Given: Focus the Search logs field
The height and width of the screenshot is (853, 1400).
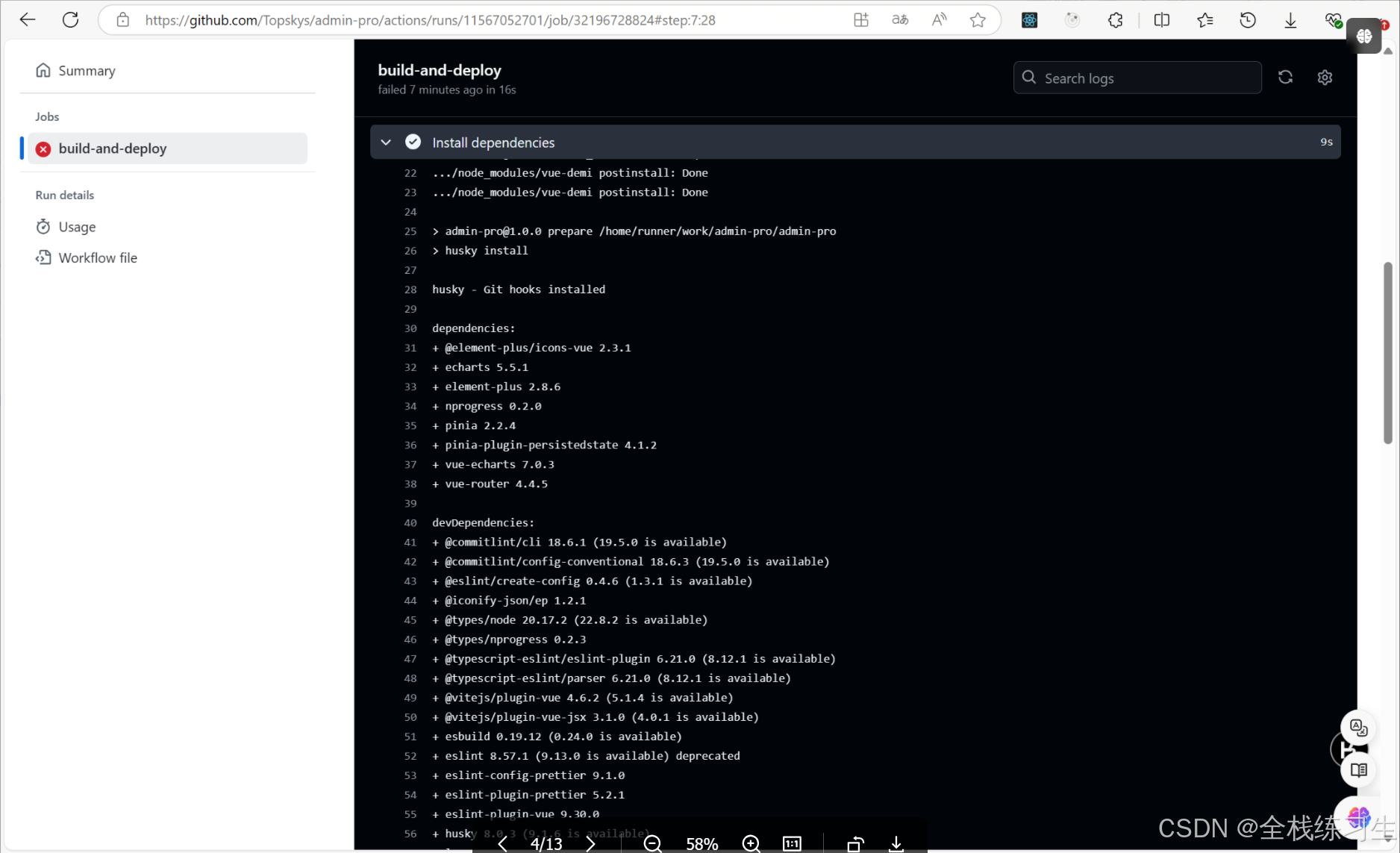Looking at the screenshot, I should 1137,78.
